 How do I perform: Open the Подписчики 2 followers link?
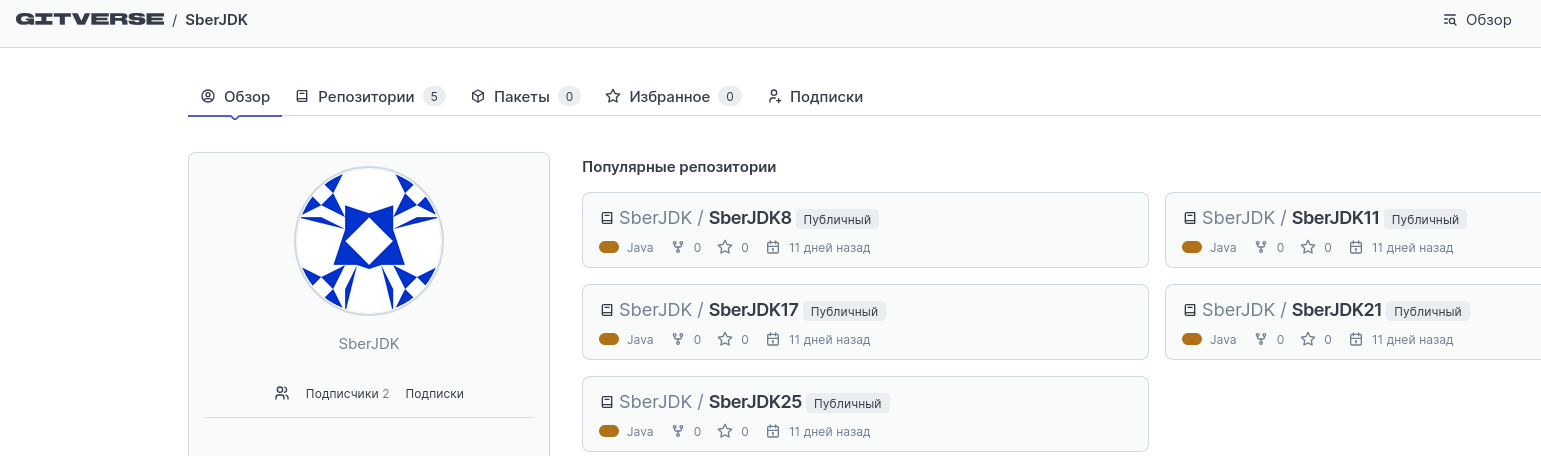pos(347,394)
